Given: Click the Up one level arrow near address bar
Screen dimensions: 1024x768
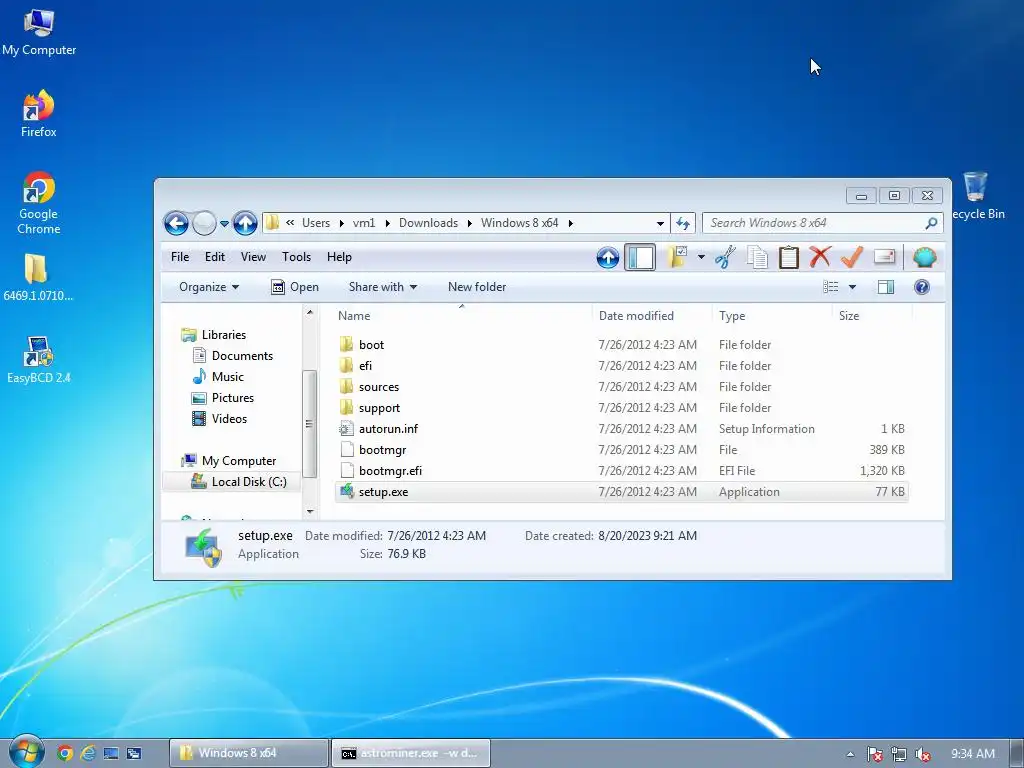Looking at the screenshot, I should pyautogui.click(x=245, y=223).
